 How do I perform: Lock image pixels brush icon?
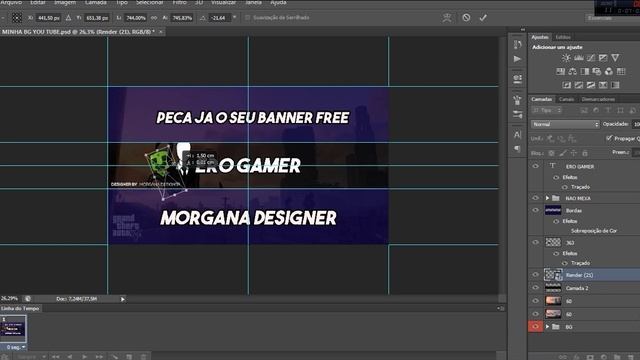[x=563, y=153]
